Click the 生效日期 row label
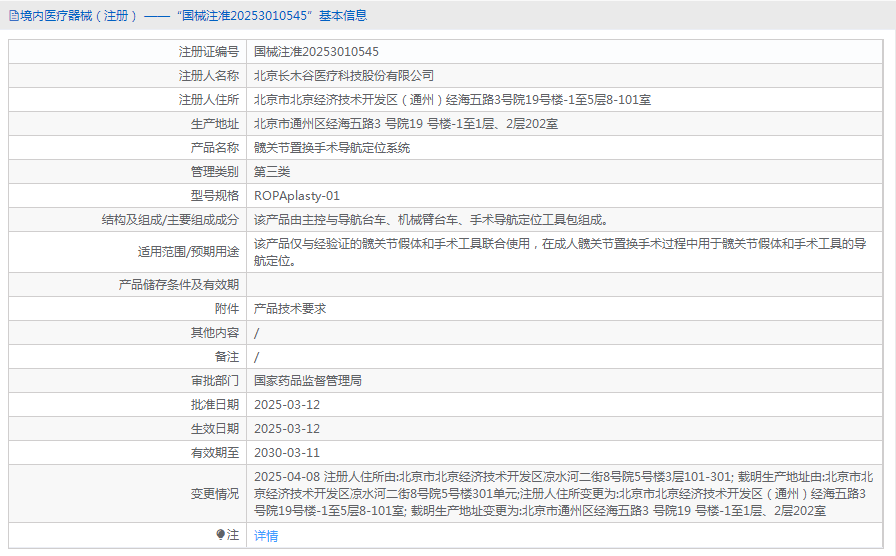Viewport: 896px width, 556px height. point(215,429)
